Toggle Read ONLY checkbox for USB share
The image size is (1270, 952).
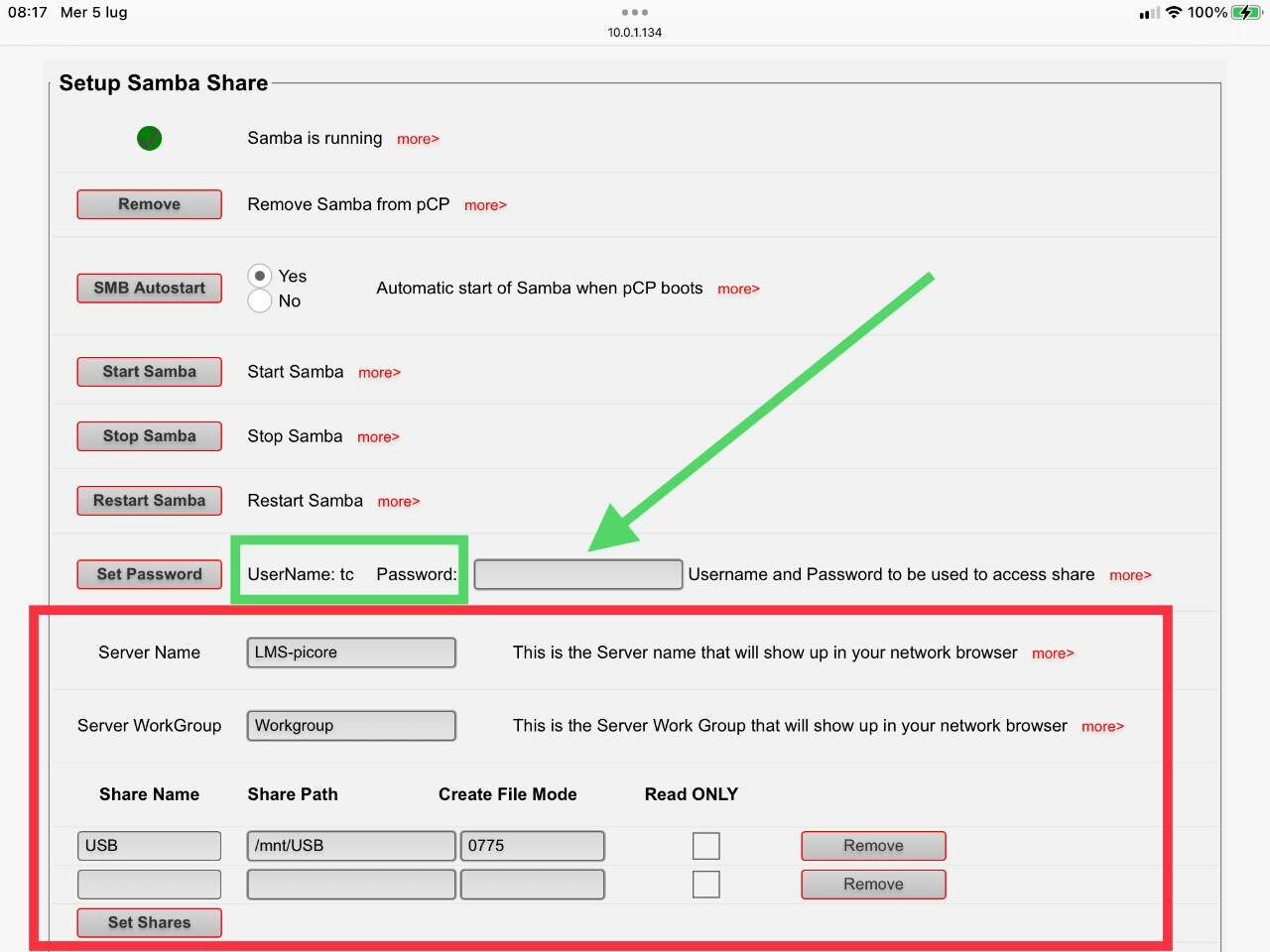706,846
